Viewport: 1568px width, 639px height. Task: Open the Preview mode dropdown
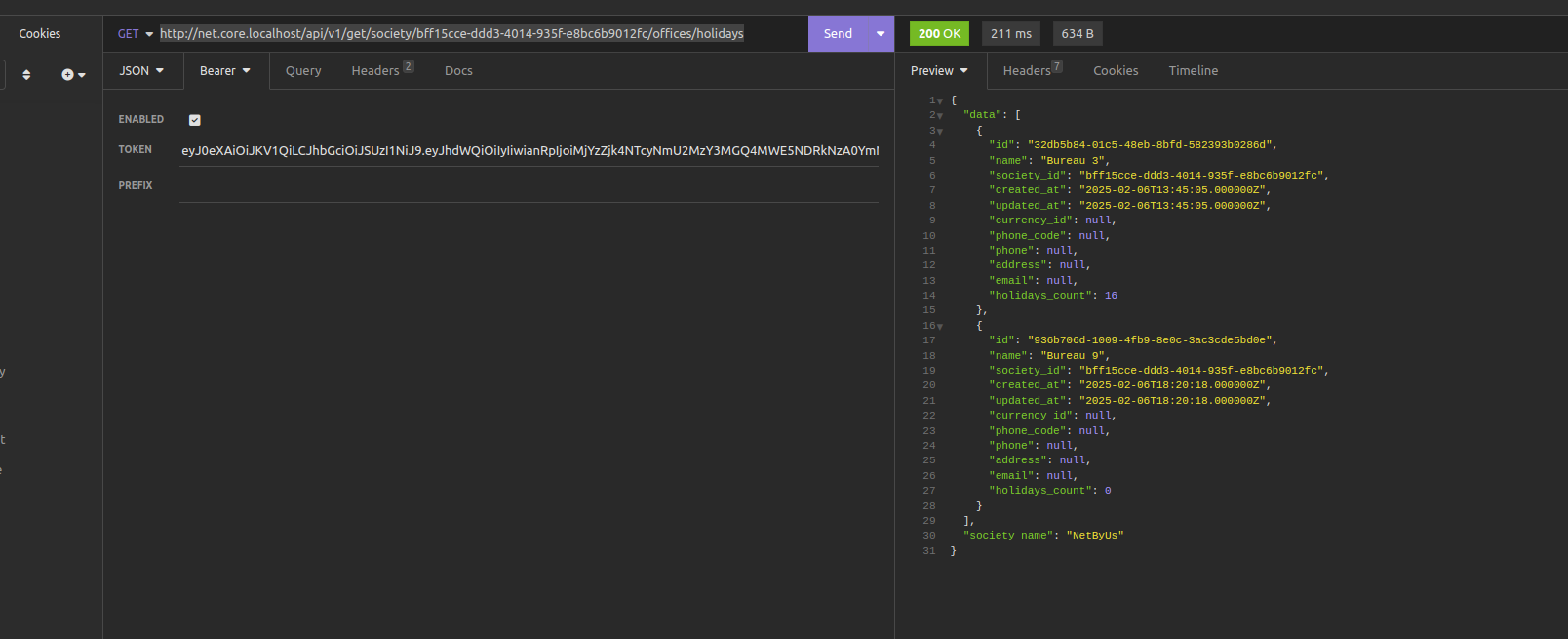[940, 70]
